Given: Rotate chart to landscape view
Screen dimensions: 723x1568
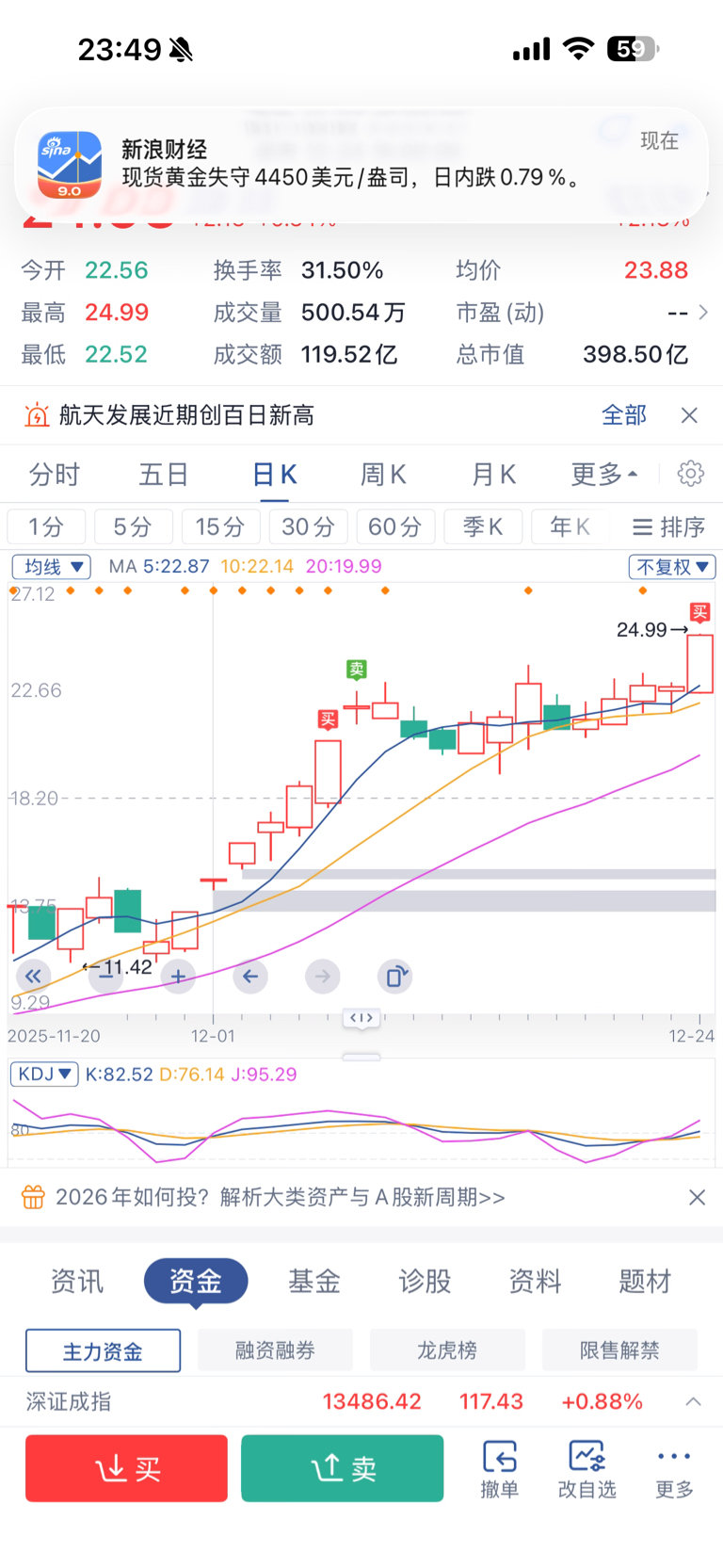Looking at the screenshot, I should click(x=395, y=977).
